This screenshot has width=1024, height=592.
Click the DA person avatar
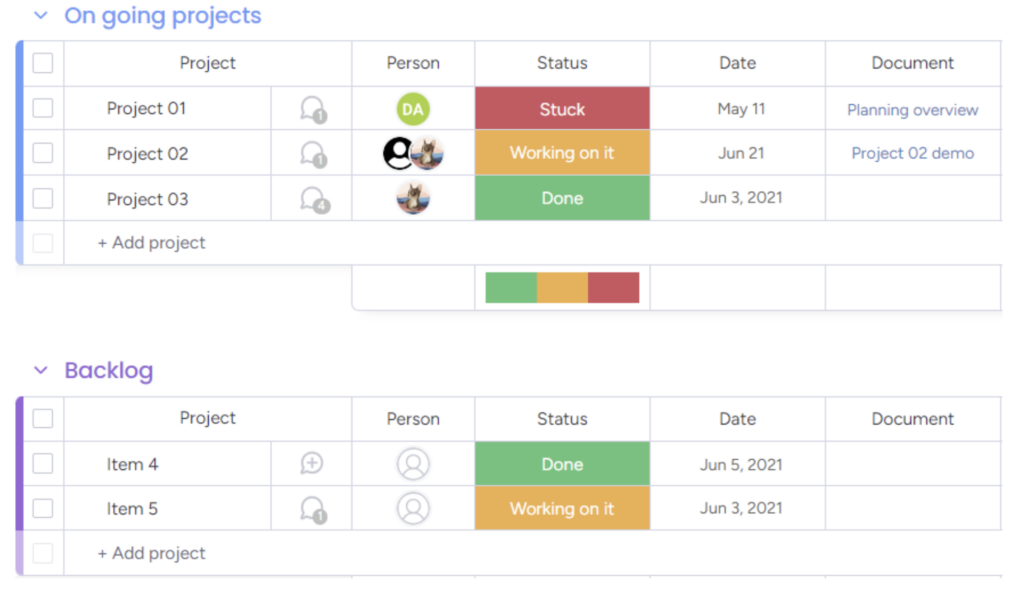(413, 109)
